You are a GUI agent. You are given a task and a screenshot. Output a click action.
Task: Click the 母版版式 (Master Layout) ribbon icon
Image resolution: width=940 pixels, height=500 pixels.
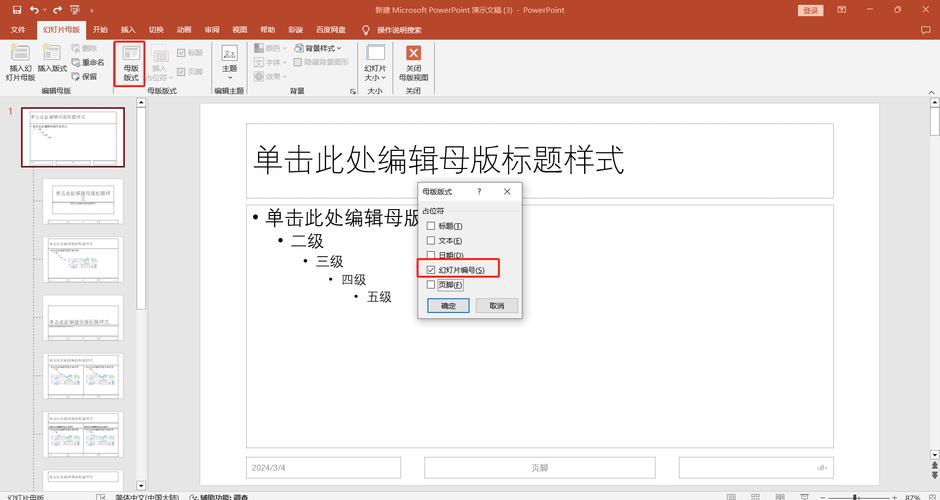pos(130,62)
